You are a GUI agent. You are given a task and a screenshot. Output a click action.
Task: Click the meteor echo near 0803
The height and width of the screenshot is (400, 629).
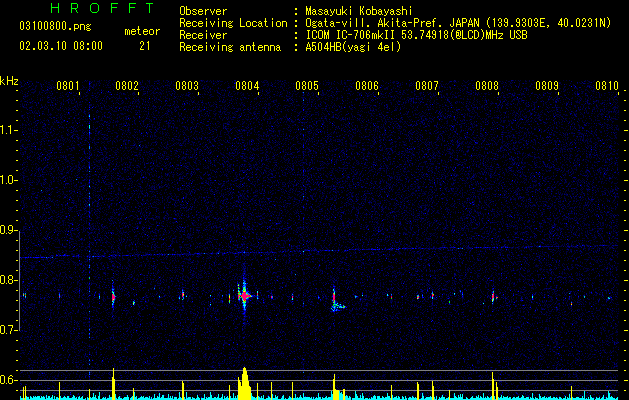[183, 295]
